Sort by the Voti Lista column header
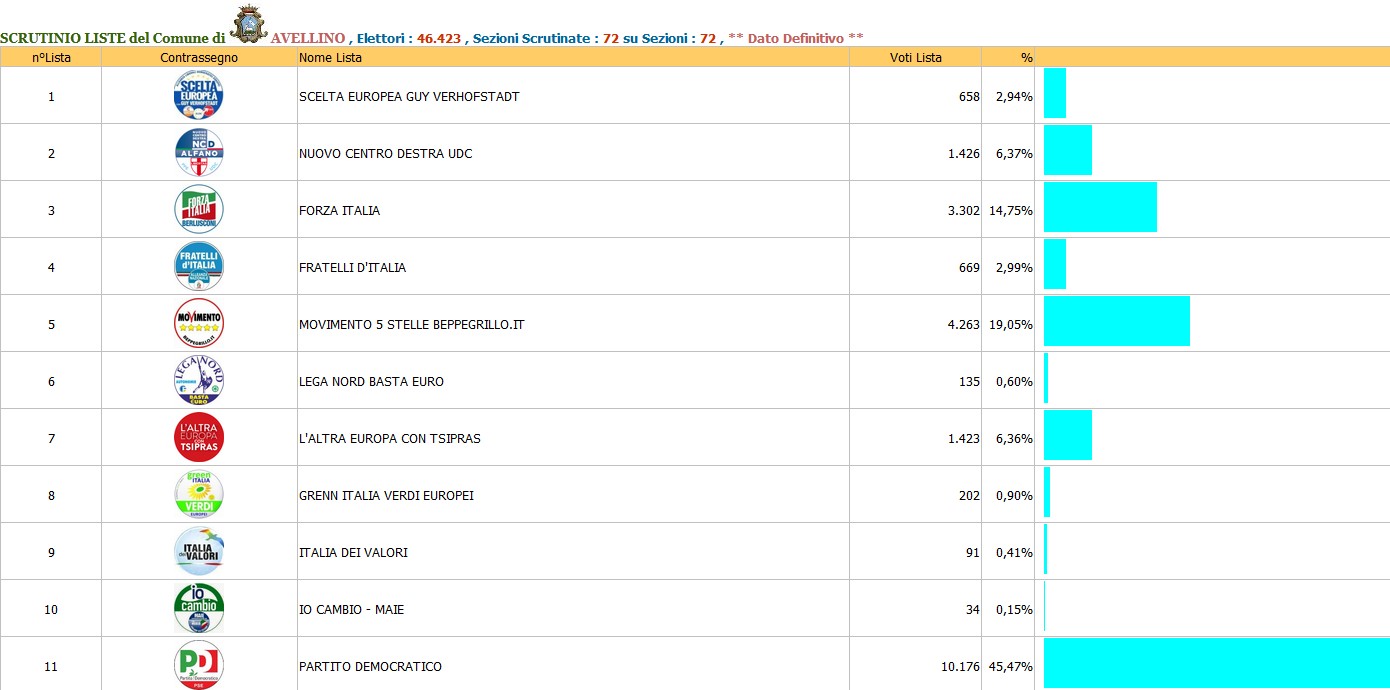 [x=915, y=58]
